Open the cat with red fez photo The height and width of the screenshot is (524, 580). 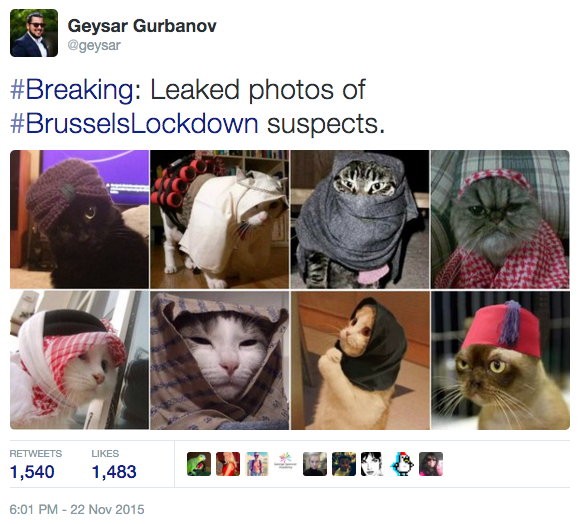point(500,361)
